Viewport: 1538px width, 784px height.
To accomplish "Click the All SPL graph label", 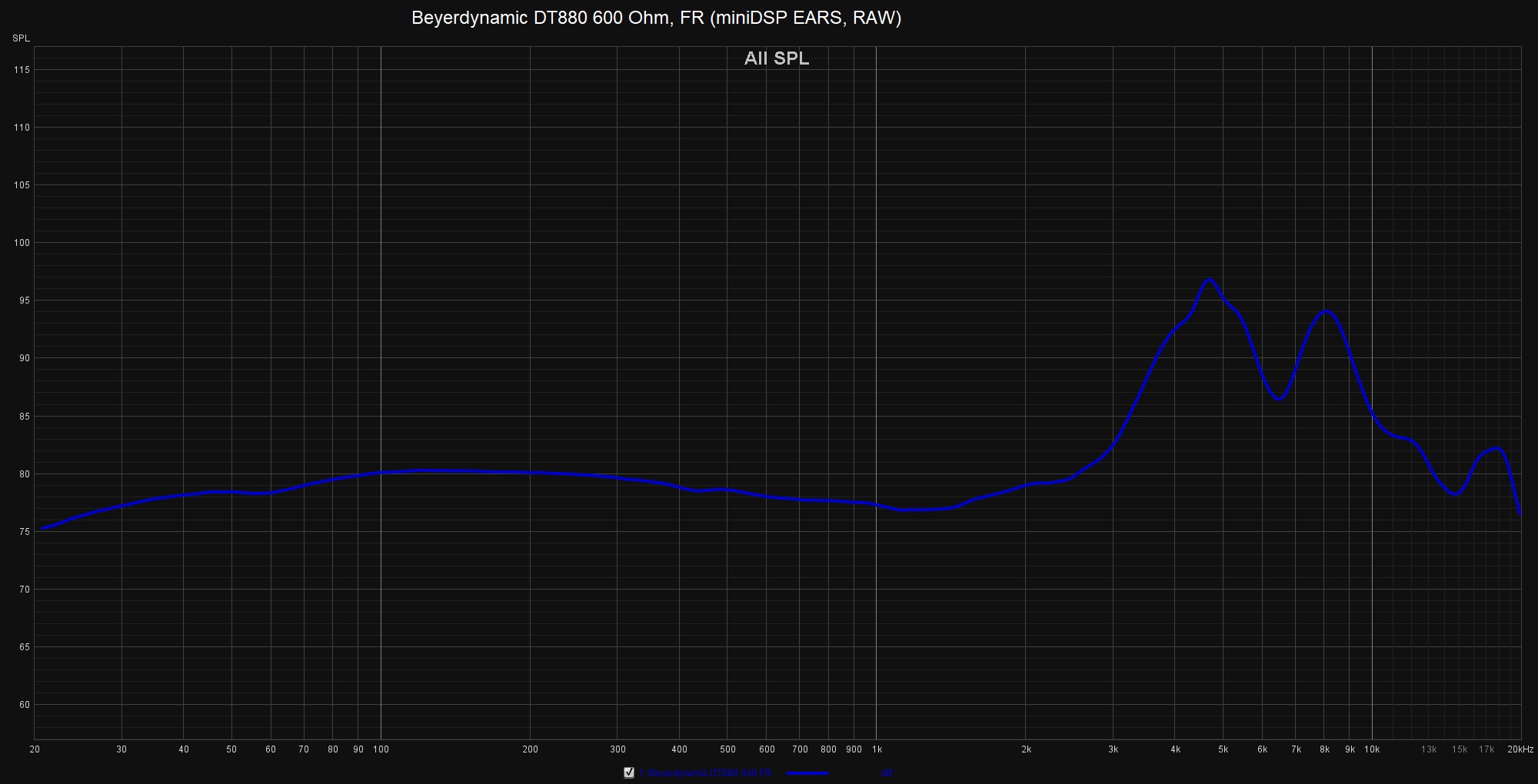I will point(776,58).
